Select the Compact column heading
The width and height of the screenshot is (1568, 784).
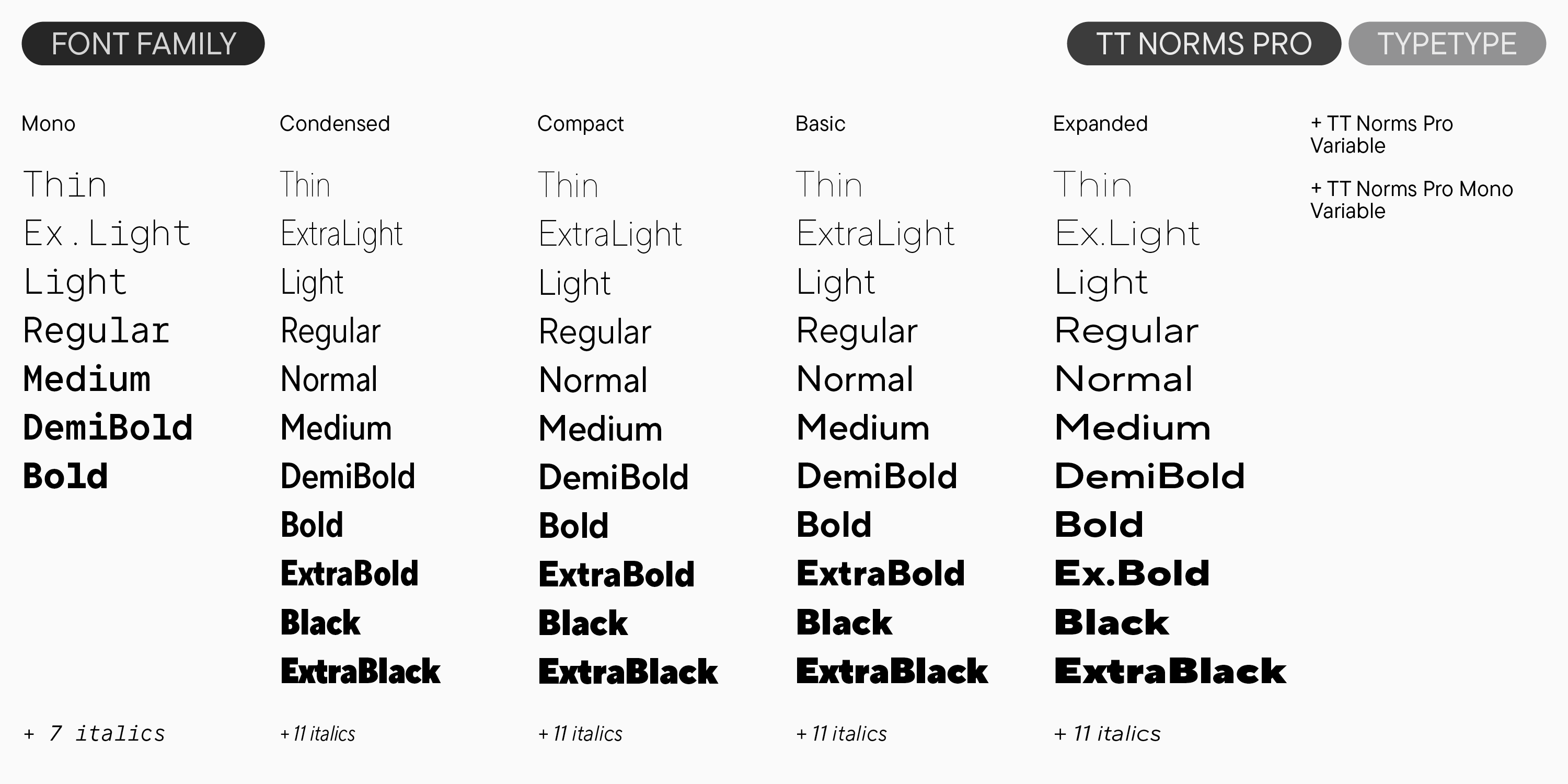point(580,123)
